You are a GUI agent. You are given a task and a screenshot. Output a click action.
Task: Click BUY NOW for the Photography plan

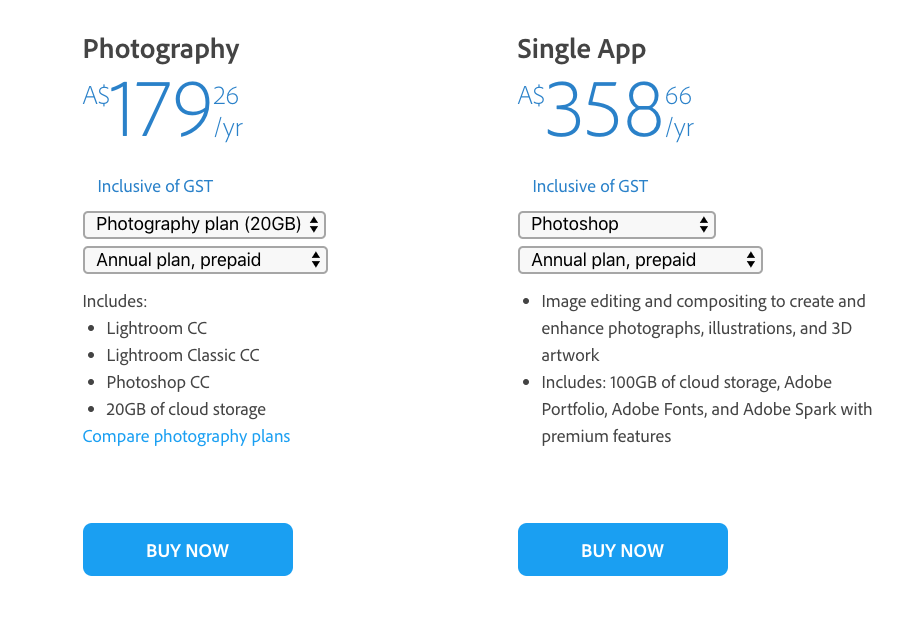click(x=188, y=549)
